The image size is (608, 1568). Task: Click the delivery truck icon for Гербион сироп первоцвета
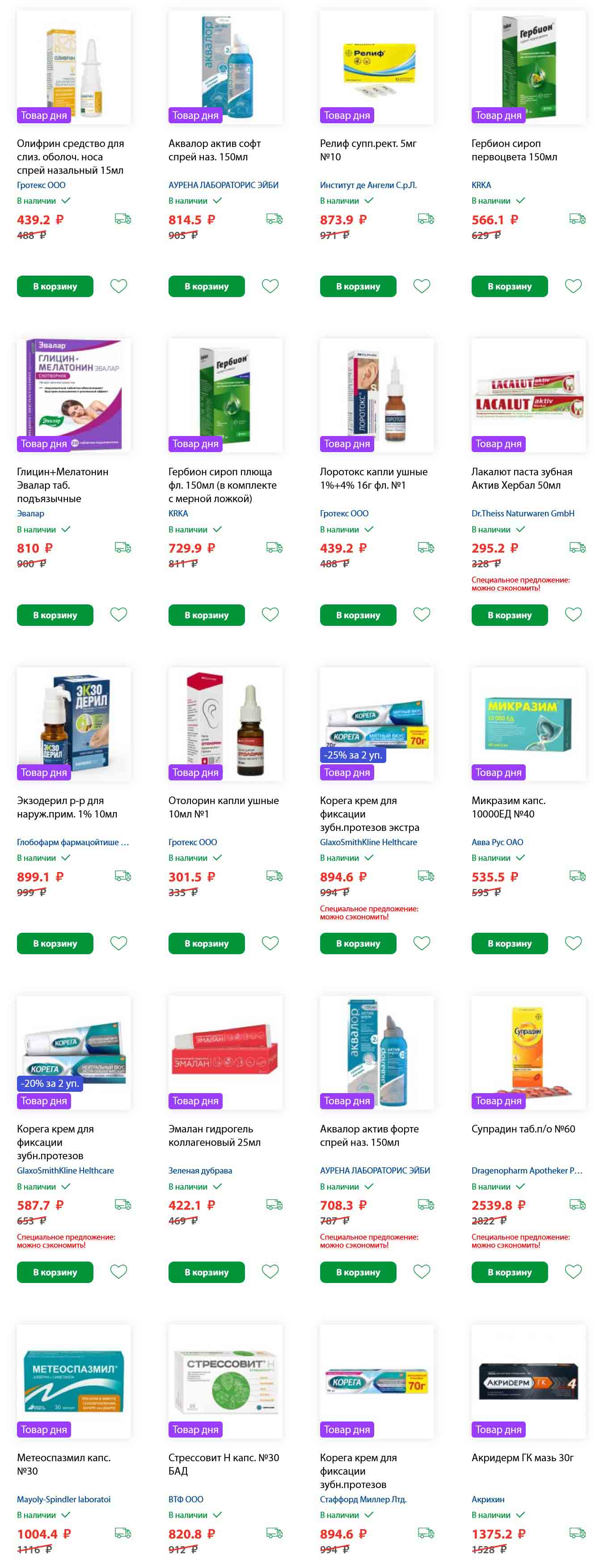[x=578, y=219]
